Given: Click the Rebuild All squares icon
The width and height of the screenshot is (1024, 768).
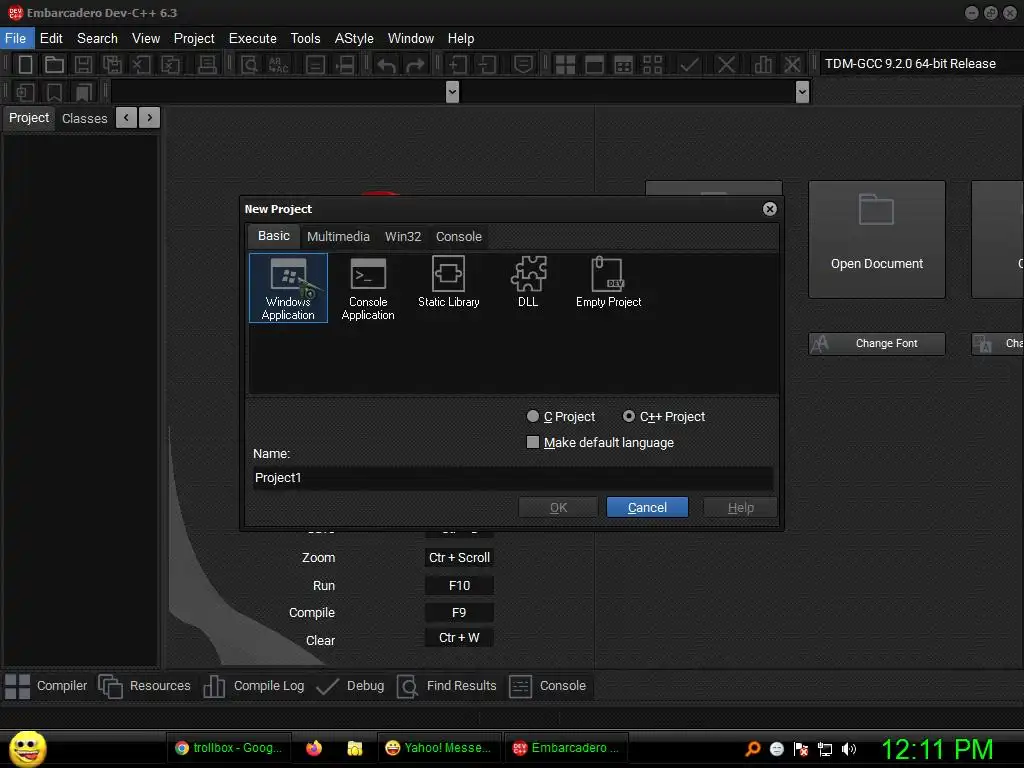Looking at the screenshot, I should pyautogui.click(x=652, y=64).
